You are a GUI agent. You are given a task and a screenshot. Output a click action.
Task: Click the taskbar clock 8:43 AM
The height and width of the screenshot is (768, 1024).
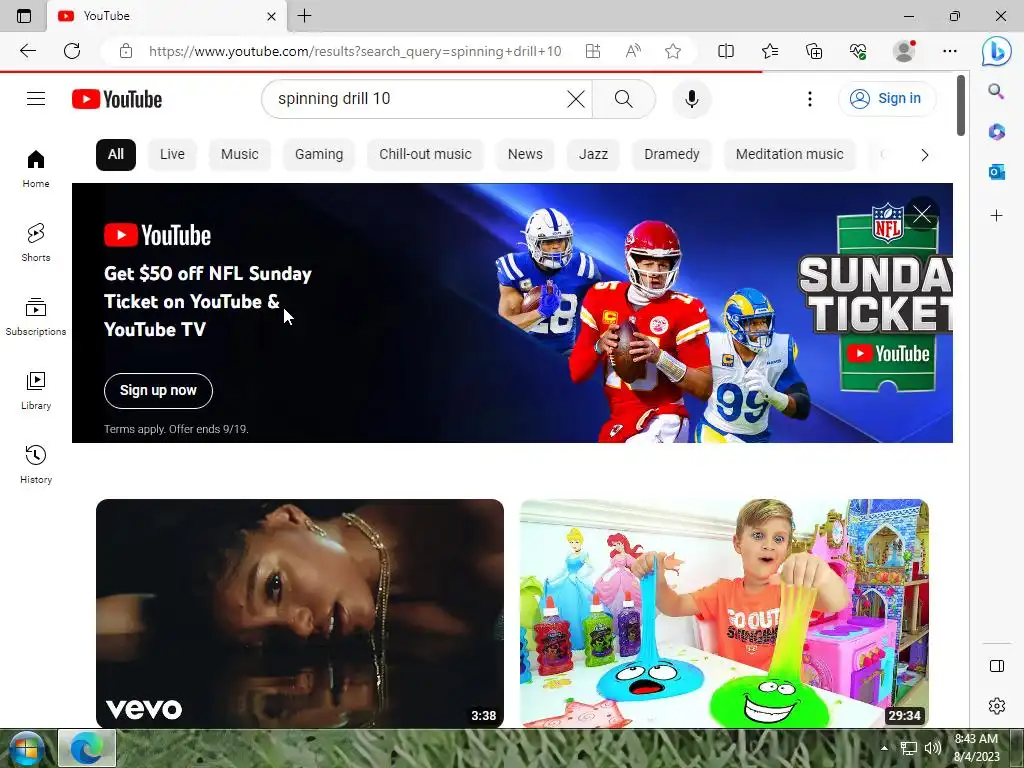click(976, 748)
